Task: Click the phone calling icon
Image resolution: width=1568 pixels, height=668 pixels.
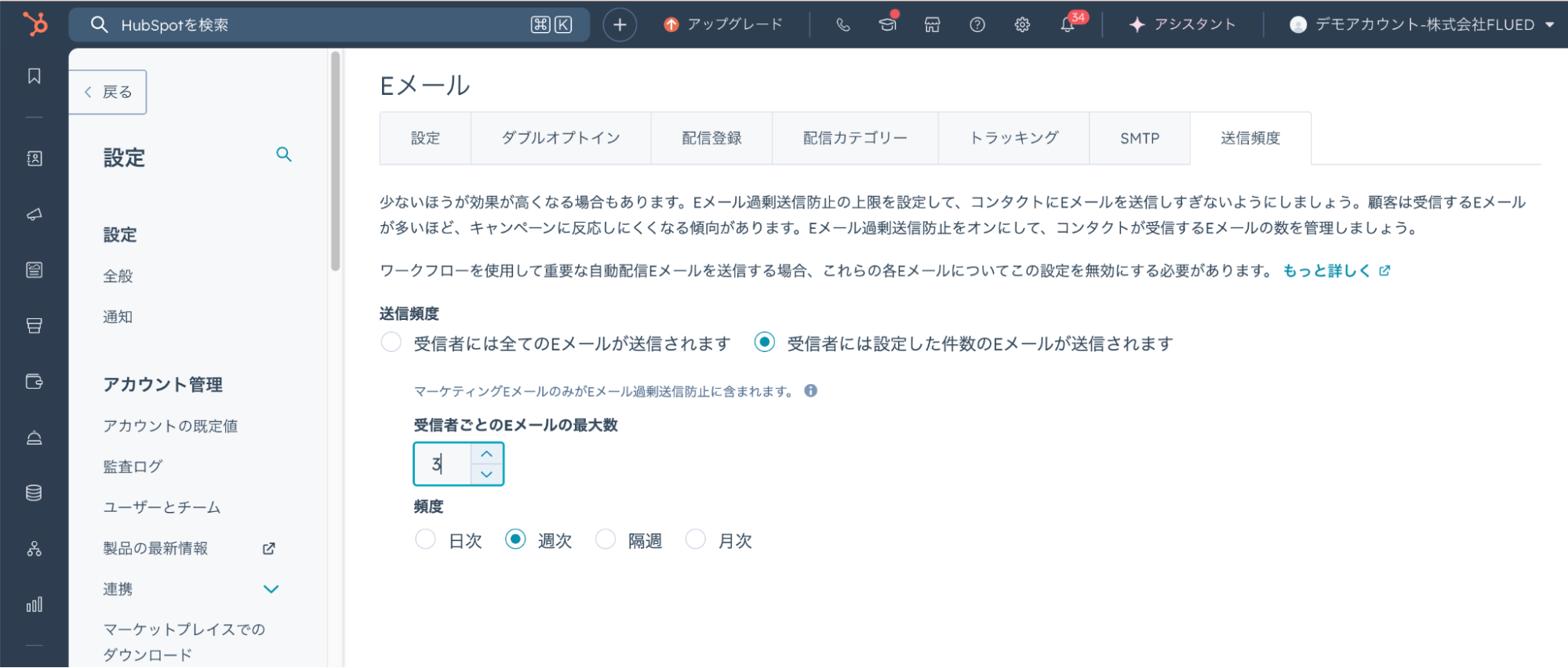Action: (843, 24)
